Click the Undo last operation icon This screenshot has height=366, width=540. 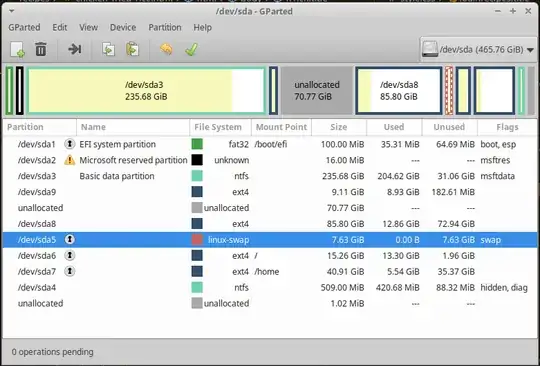point(166,50)
